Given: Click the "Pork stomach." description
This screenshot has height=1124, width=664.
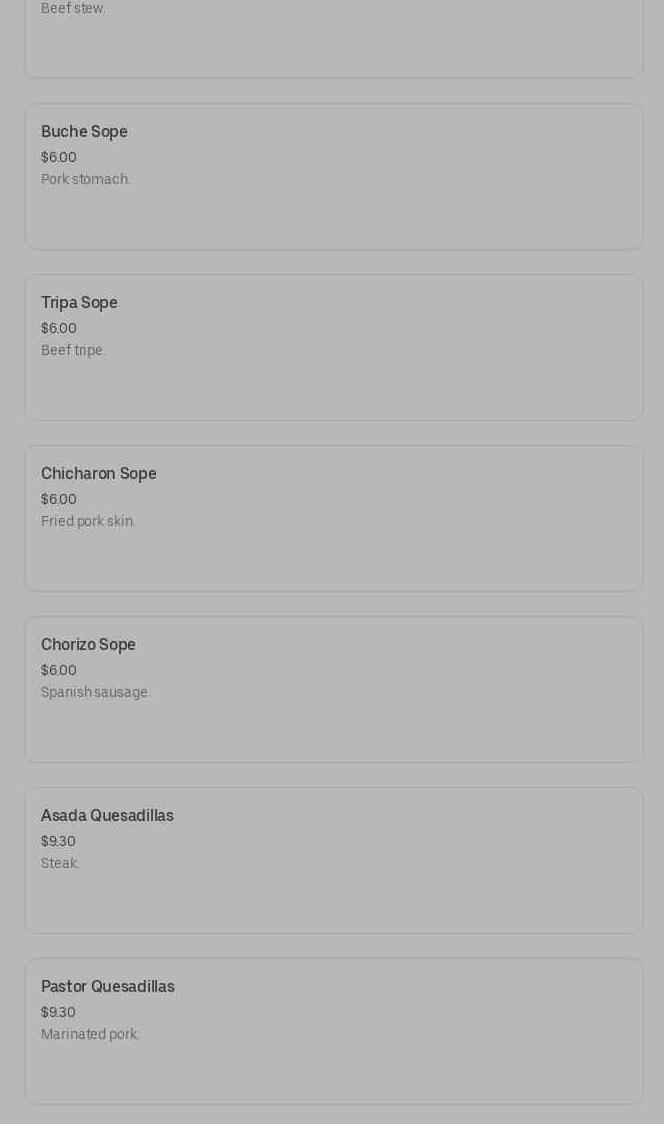Looking at the screenshot, I should coord(86,180).
